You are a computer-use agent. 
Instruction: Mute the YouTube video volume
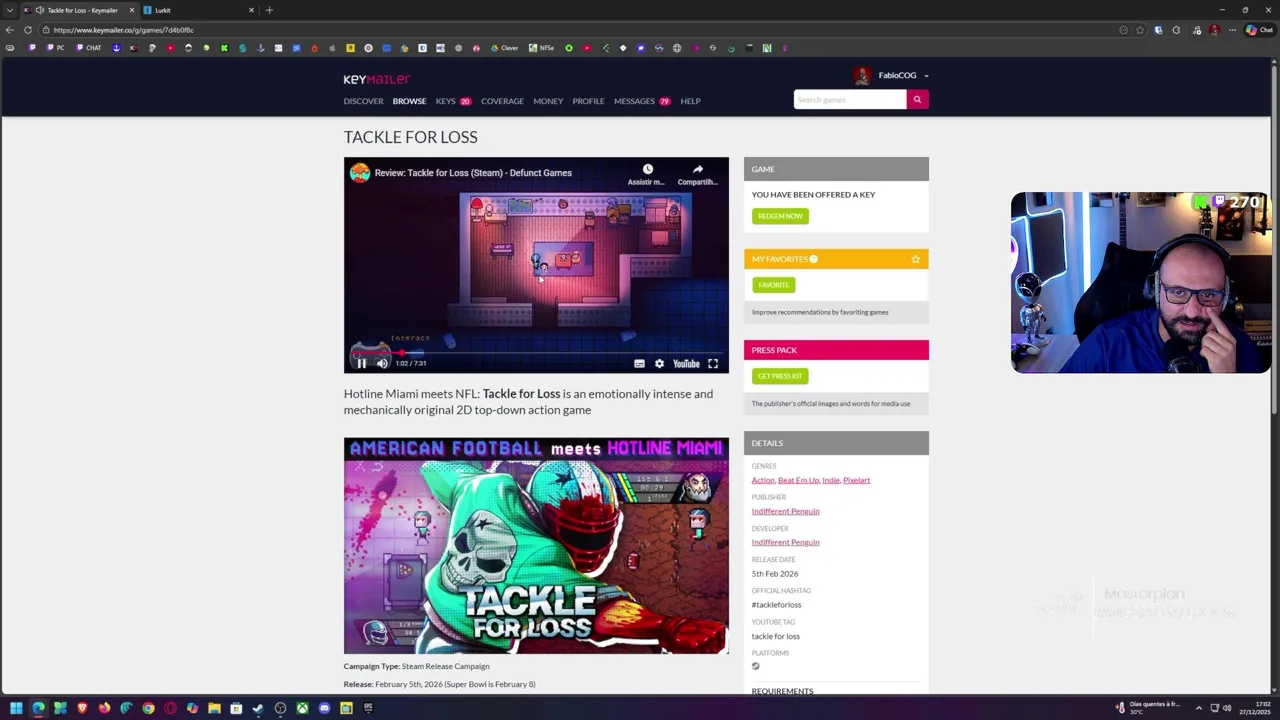pos(382,364)
